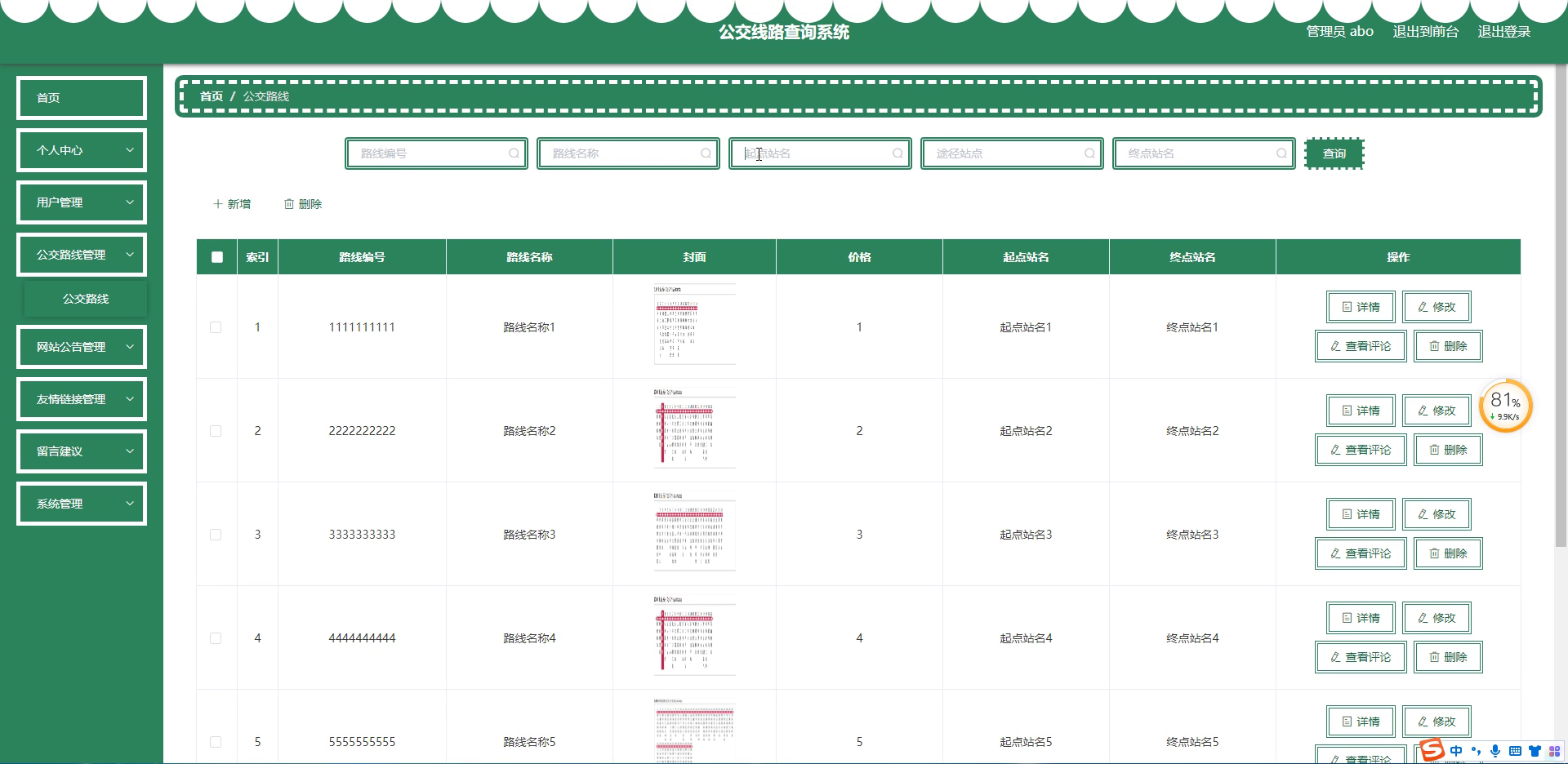Select 公交路线 submenu item
This screenshot has width=1568, height=764.
coord(86,299)
